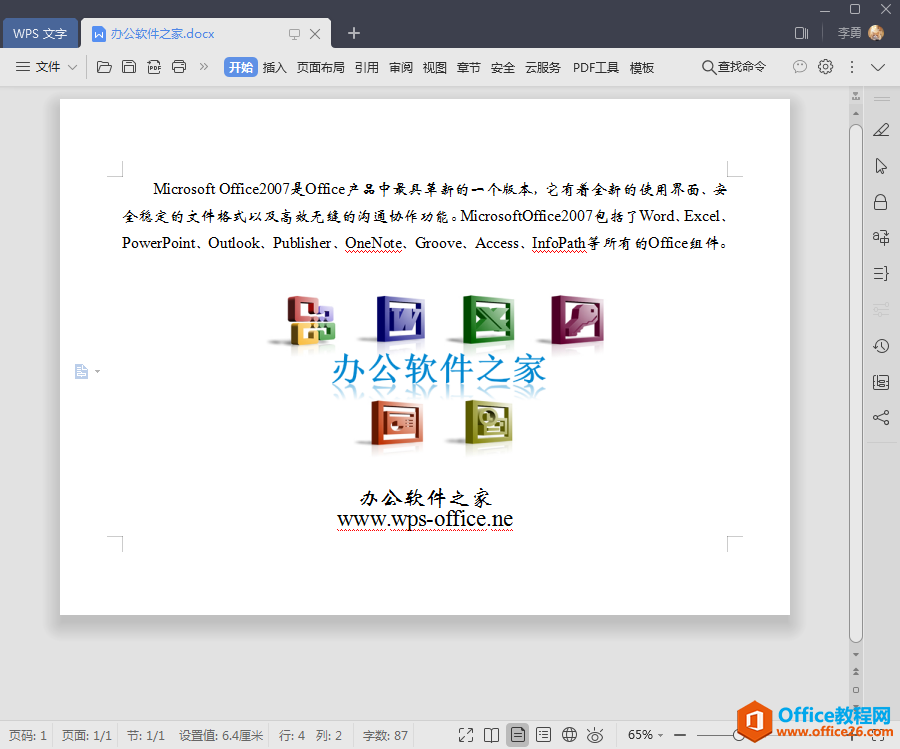This screenshot has height=749, width=900.
Task: Open the history clock sidebar icon
Action: [881, 346]
